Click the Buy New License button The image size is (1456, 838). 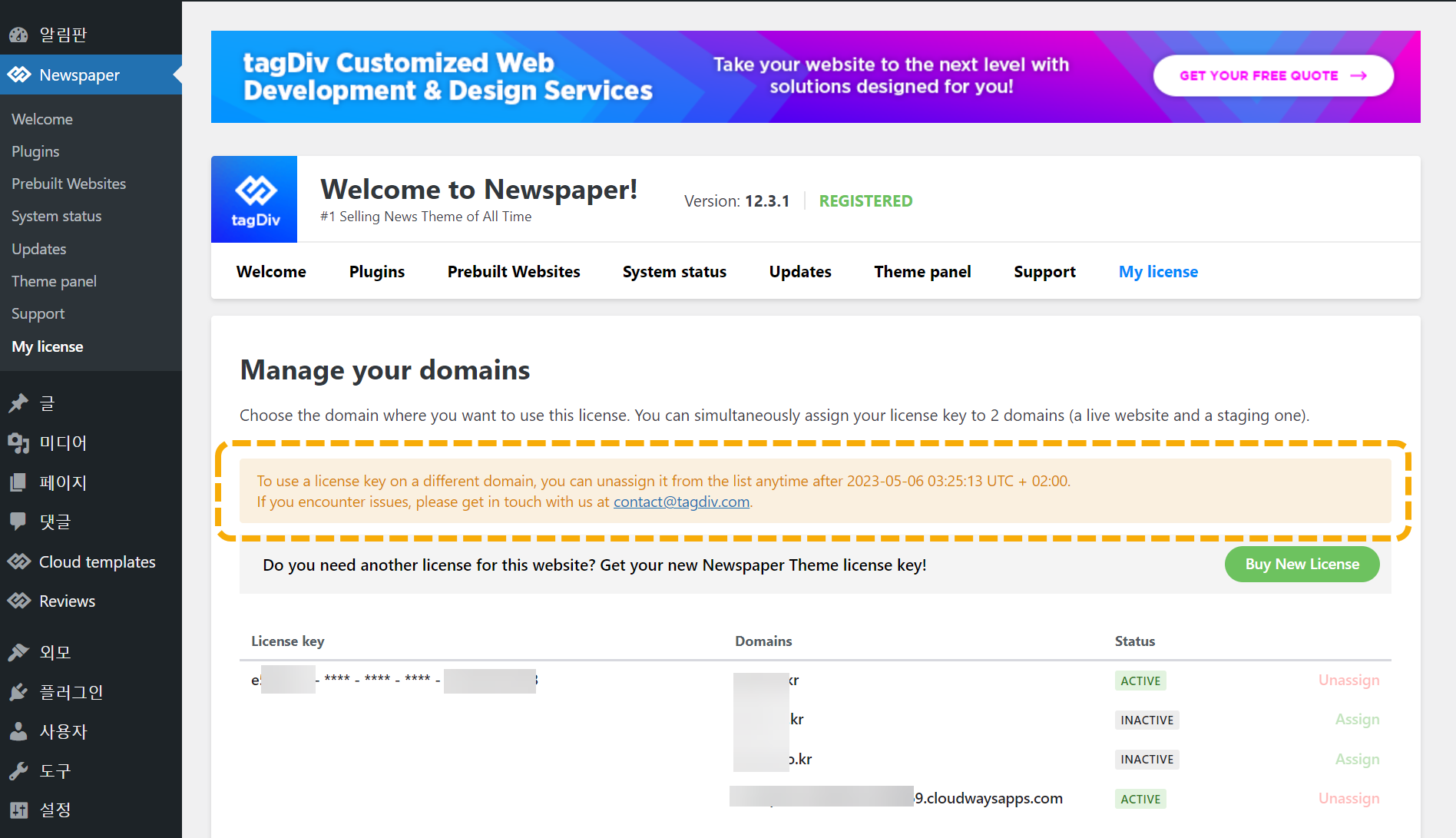click(x=1302, y=564)
